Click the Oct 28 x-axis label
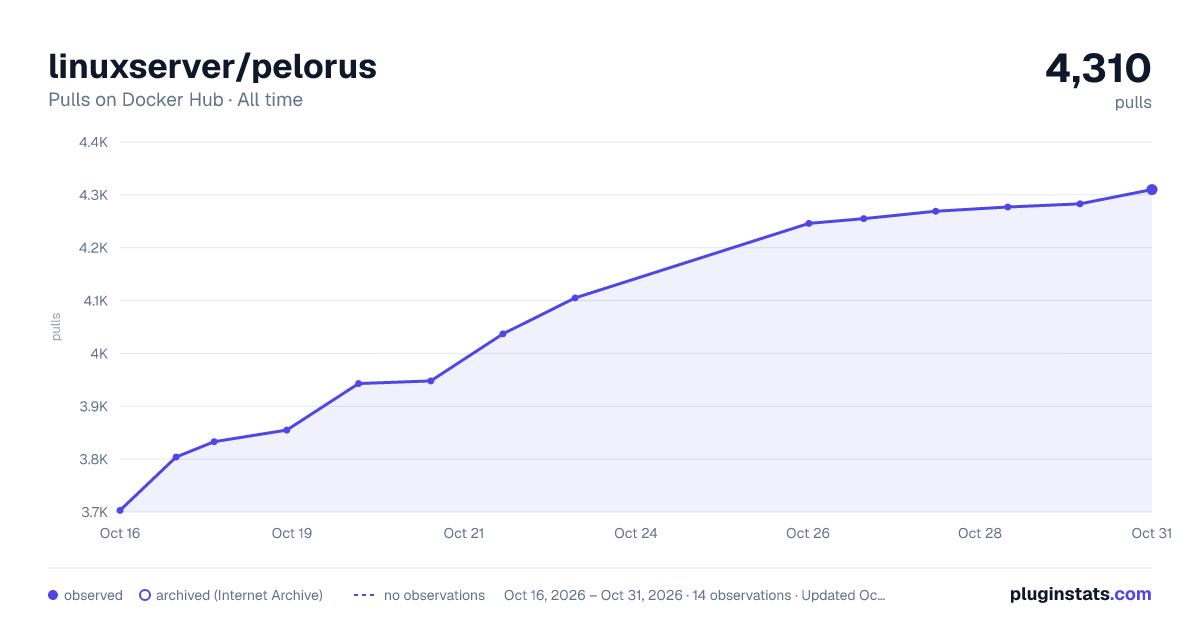This screenshot has height=630, width=1200. (980, 533)
